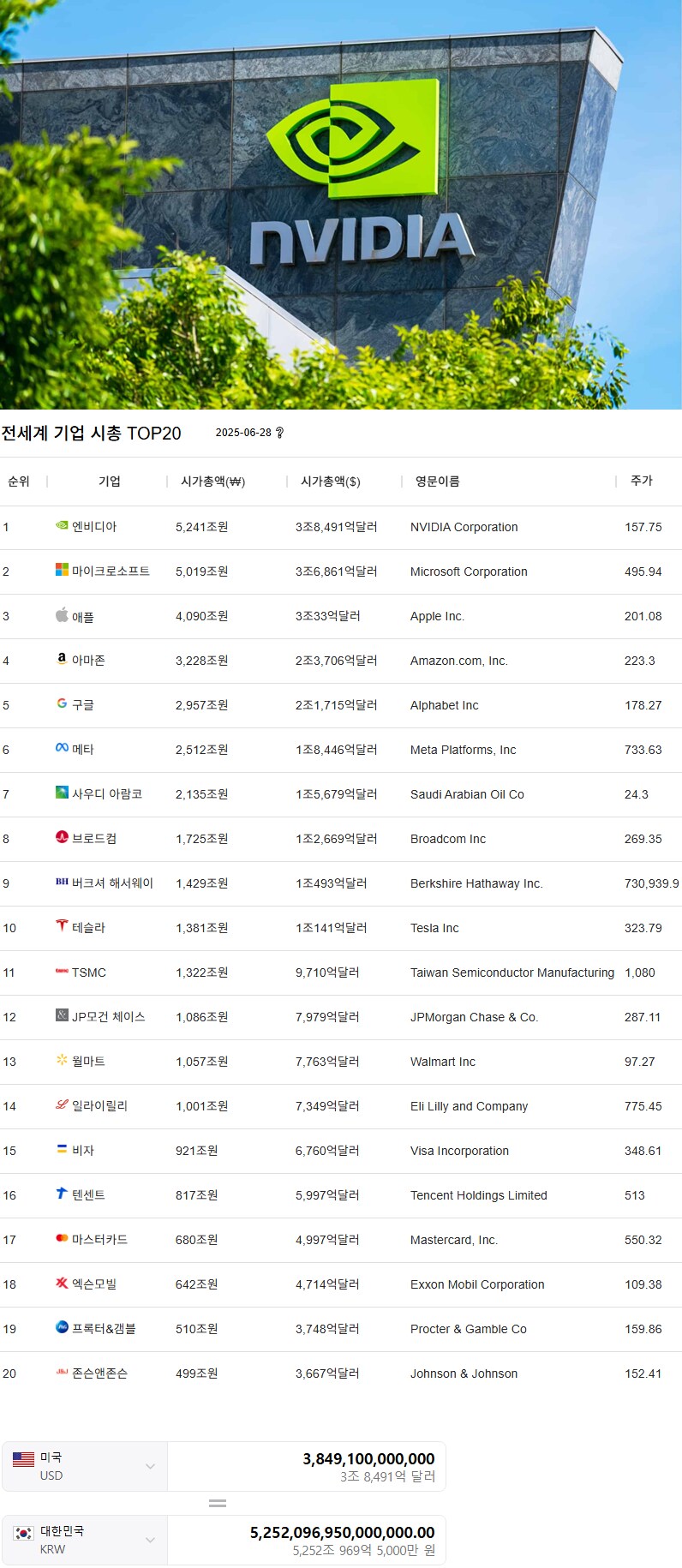
Task: Click the Eli Lilly logo icon
Action: (62, 1104)
